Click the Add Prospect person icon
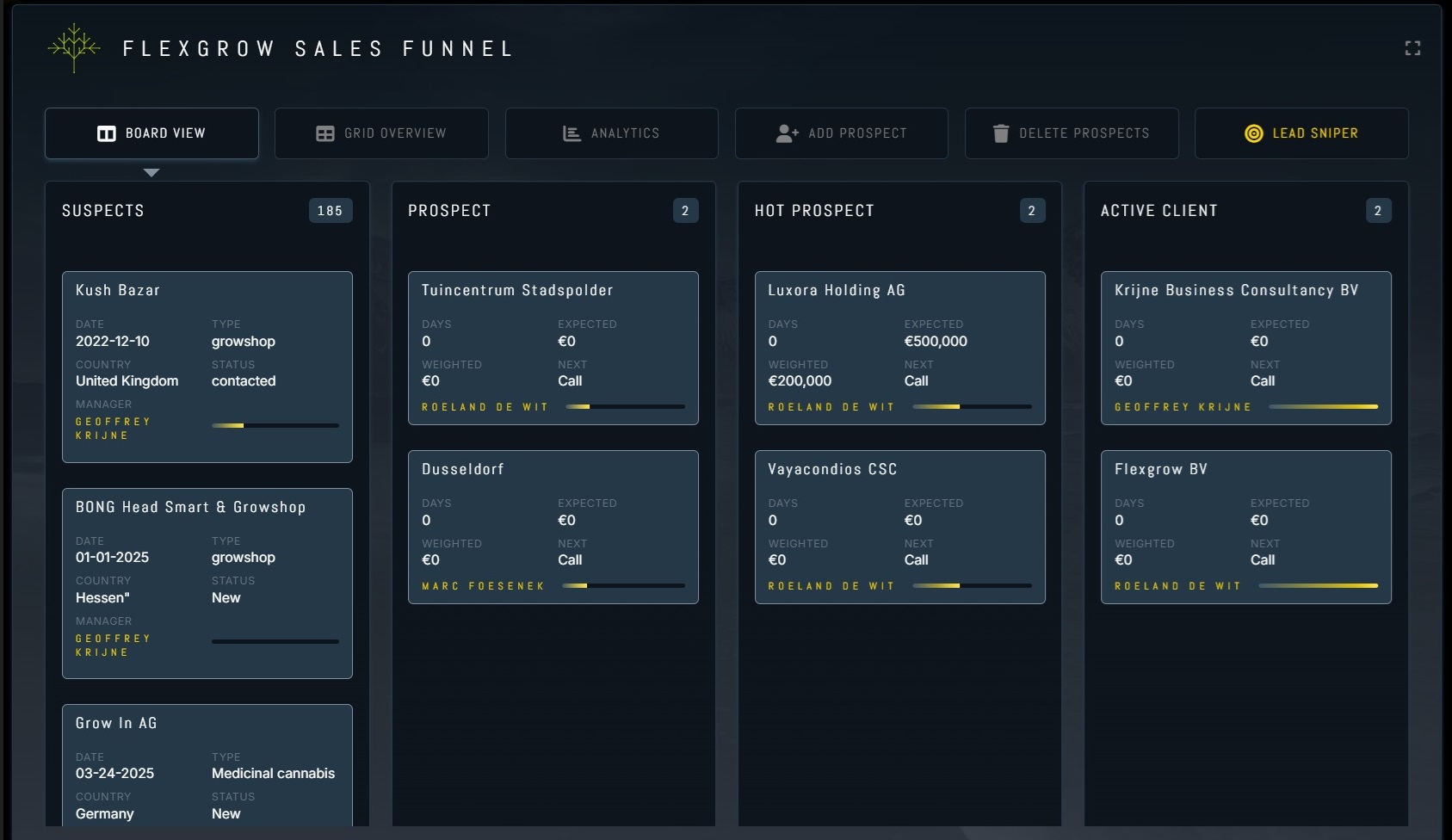1452x840 pixels. 787,133
